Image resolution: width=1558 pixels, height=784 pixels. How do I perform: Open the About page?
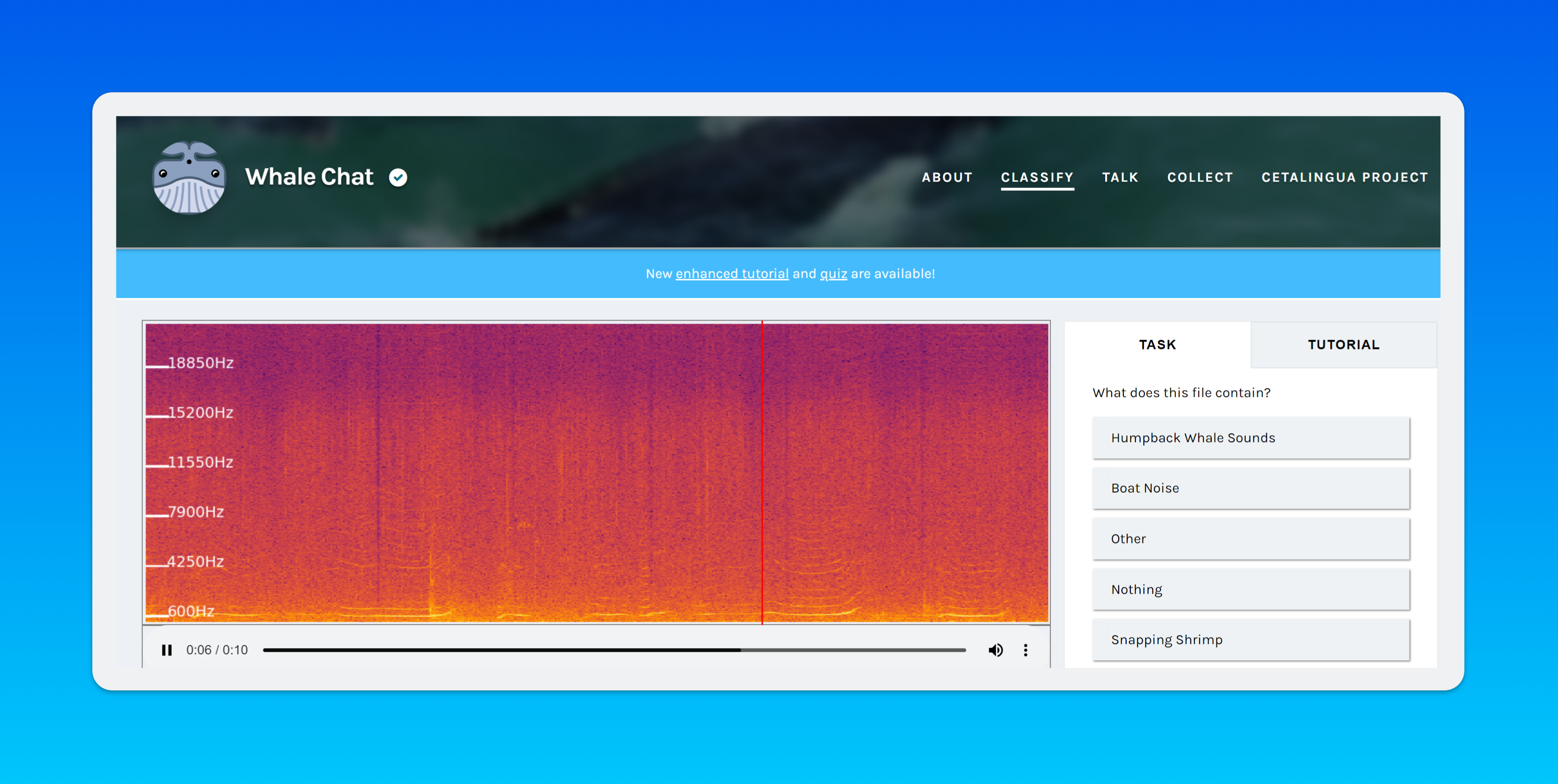click(947, 177)
